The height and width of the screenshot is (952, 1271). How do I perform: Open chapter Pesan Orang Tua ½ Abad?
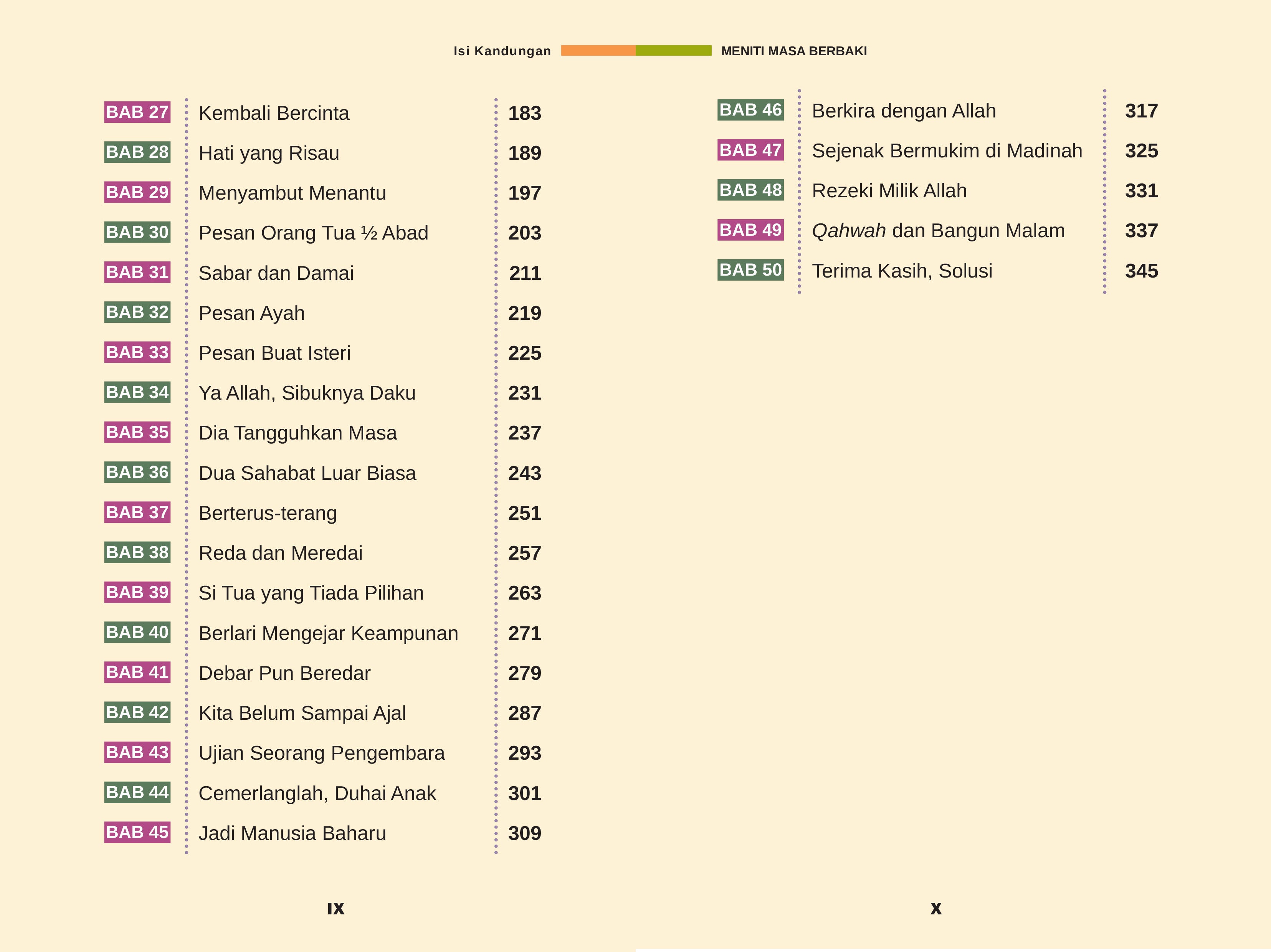[x=313, y=233]
